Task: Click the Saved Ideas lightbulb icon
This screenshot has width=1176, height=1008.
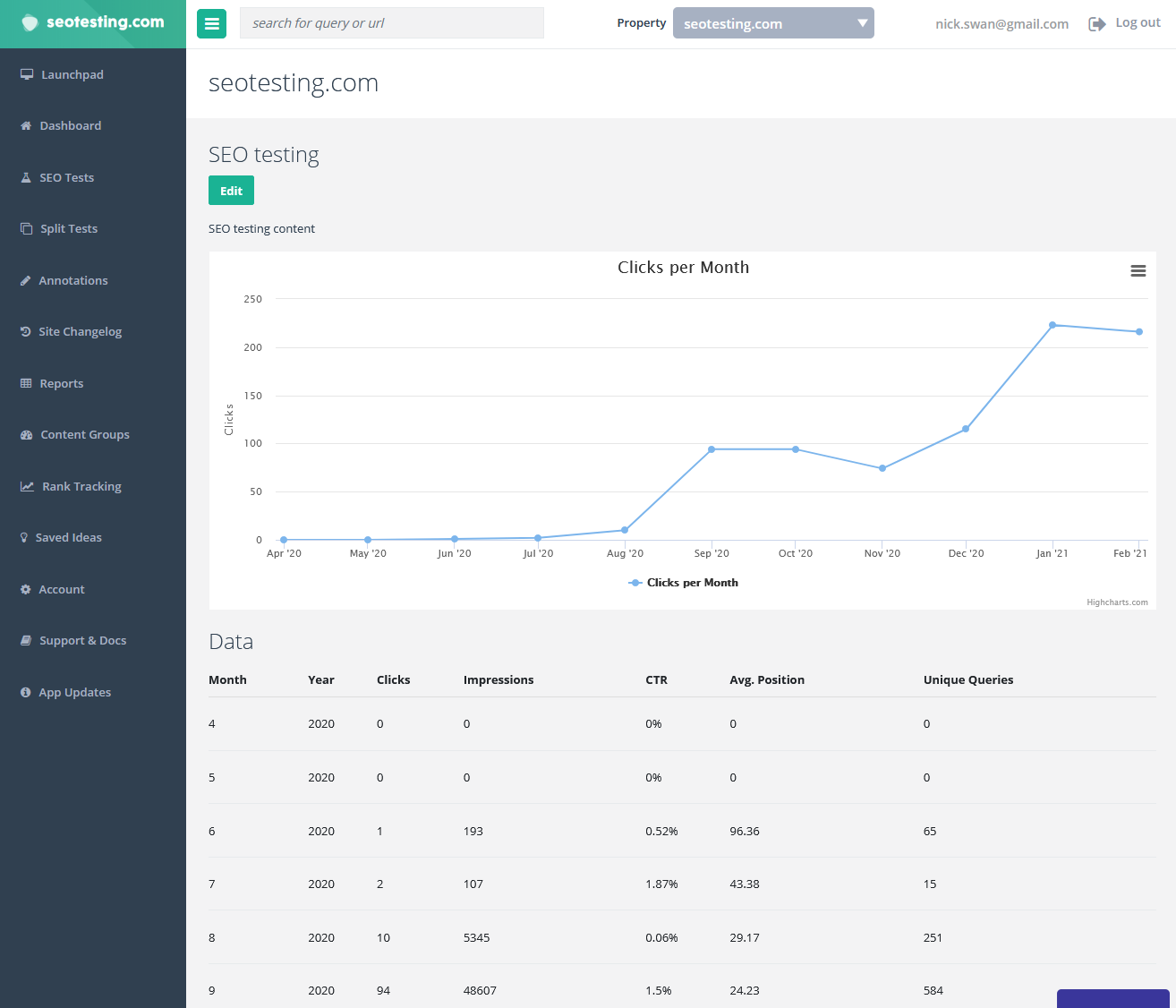Action: click(x=24, y=538)
